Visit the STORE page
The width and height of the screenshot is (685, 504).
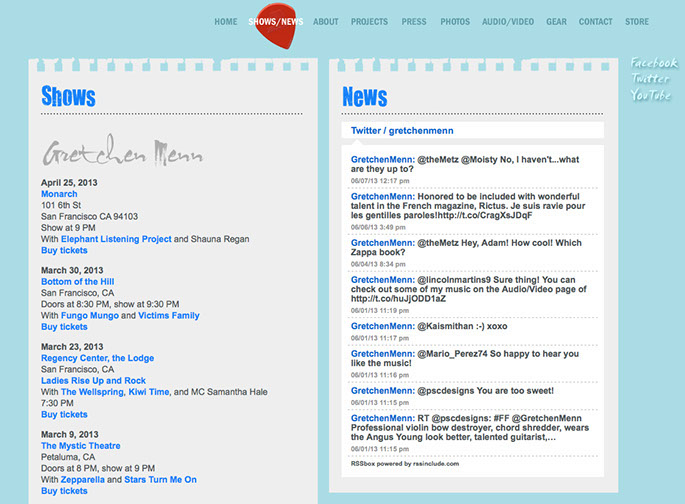pos(637,22)
